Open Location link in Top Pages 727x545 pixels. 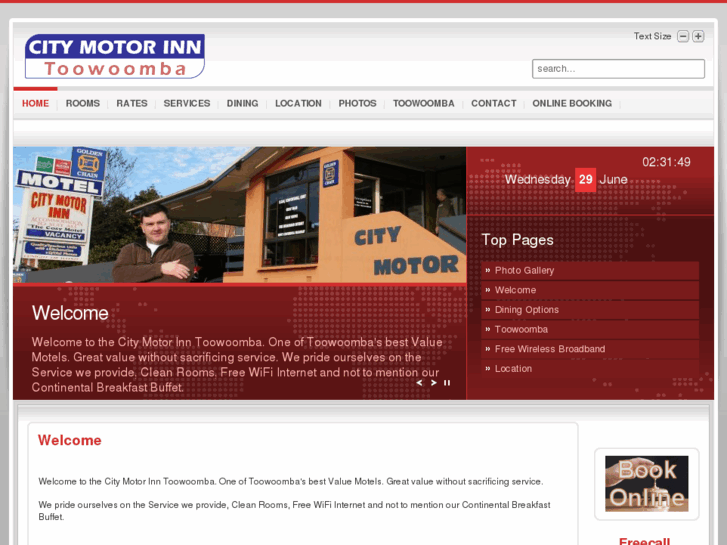[590, 369]
